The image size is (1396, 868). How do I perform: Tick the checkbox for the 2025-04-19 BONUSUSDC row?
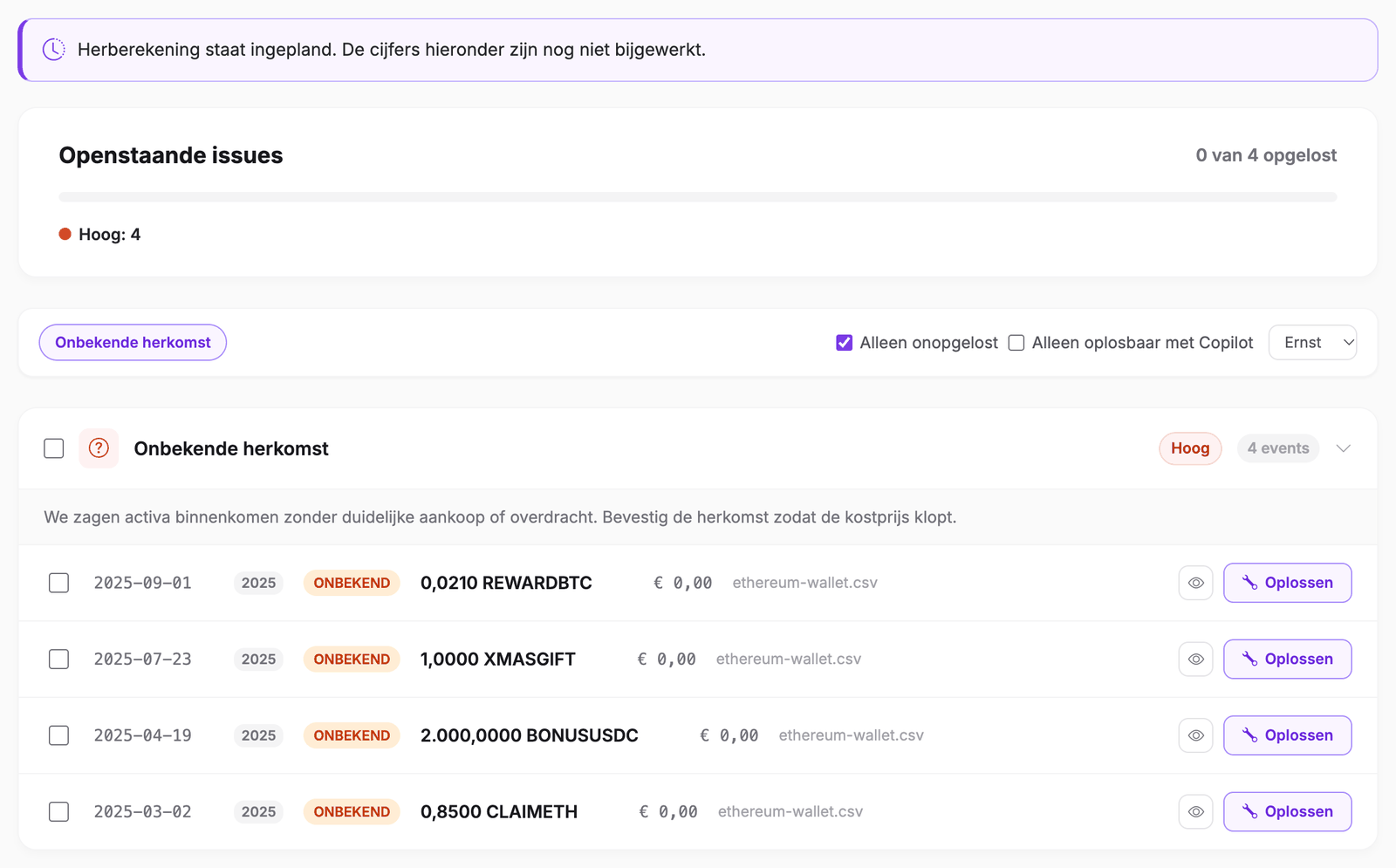[58, 735]
